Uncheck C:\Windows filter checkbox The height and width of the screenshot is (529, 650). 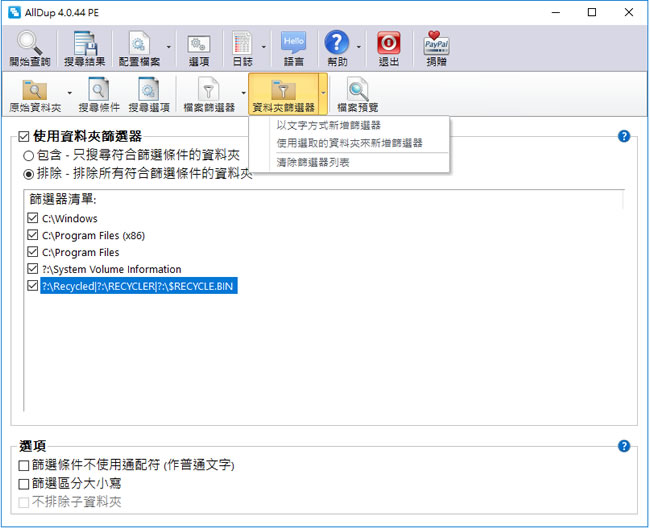[32, 218]
